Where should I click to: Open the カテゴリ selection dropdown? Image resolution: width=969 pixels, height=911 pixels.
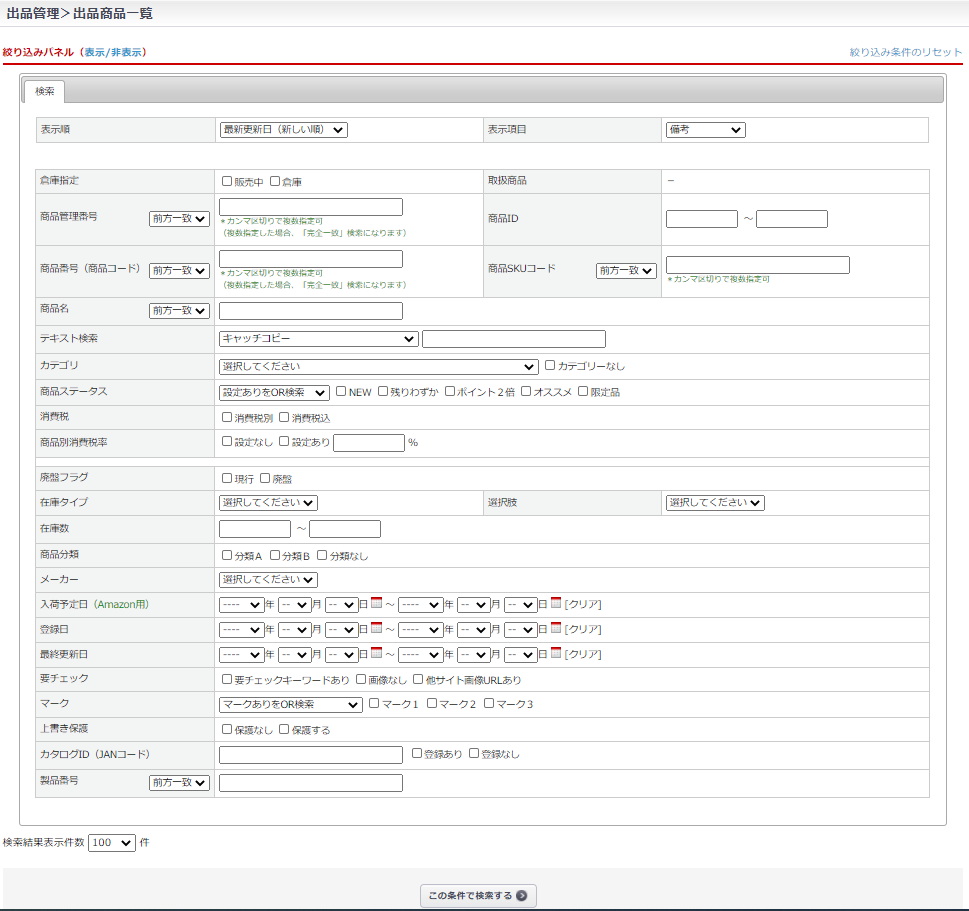click(x=378, y=367)
